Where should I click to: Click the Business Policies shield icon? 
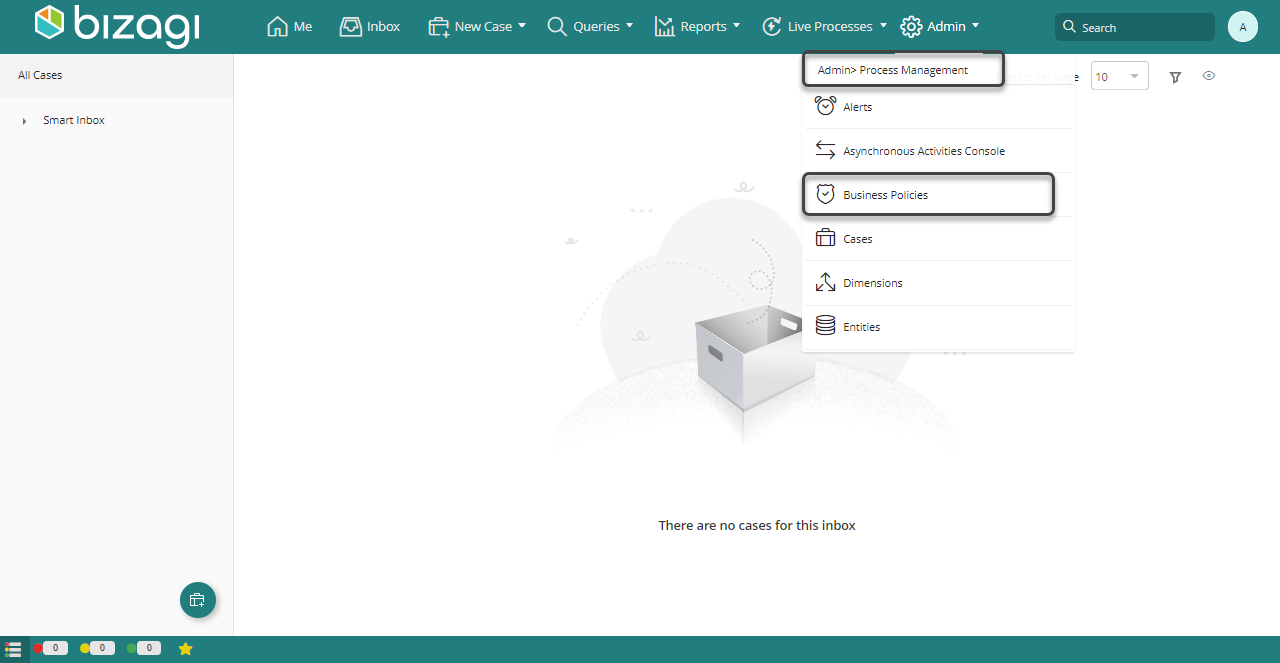[825, 194]
